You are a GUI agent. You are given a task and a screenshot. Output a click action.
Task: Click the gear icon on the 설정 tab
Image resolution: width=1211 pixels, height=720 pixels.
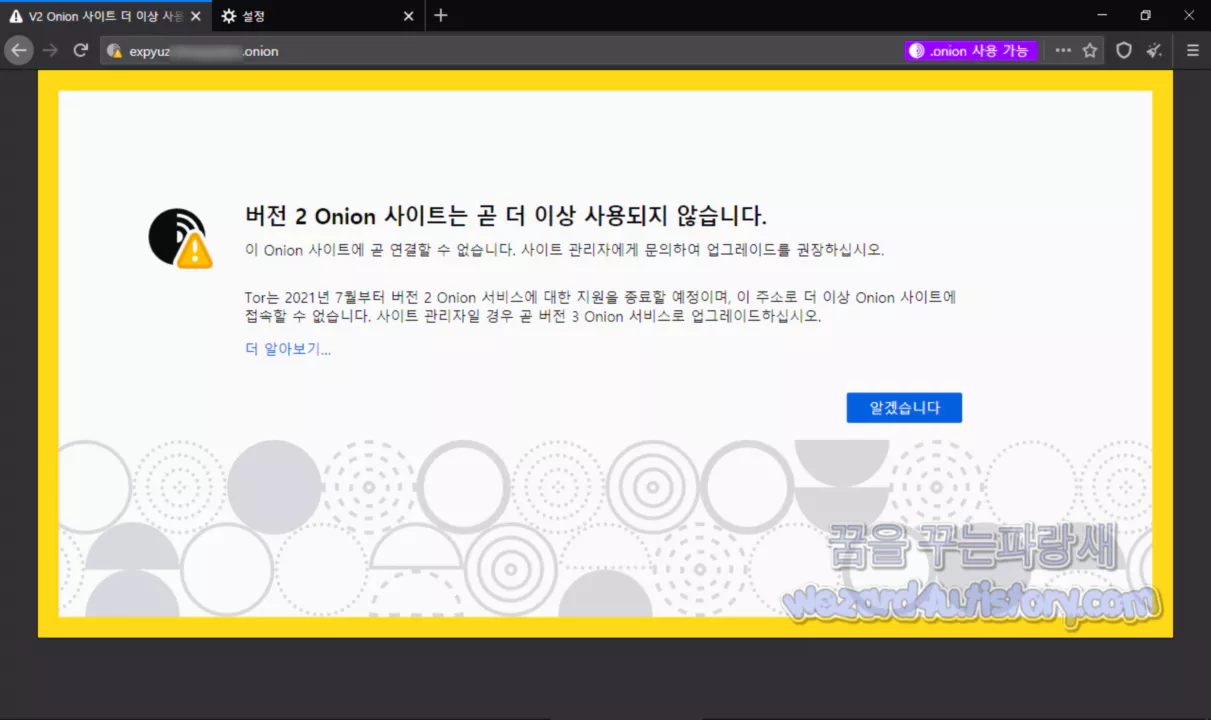pos(228,16)
